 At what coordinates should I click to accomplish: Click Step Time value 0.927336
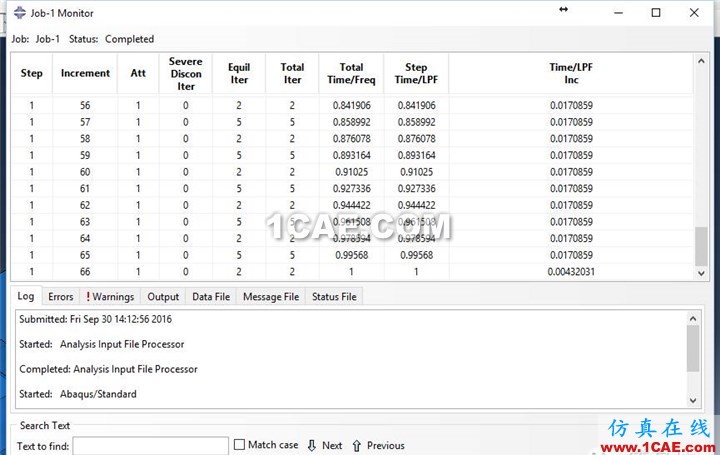[x=416, y=189]
